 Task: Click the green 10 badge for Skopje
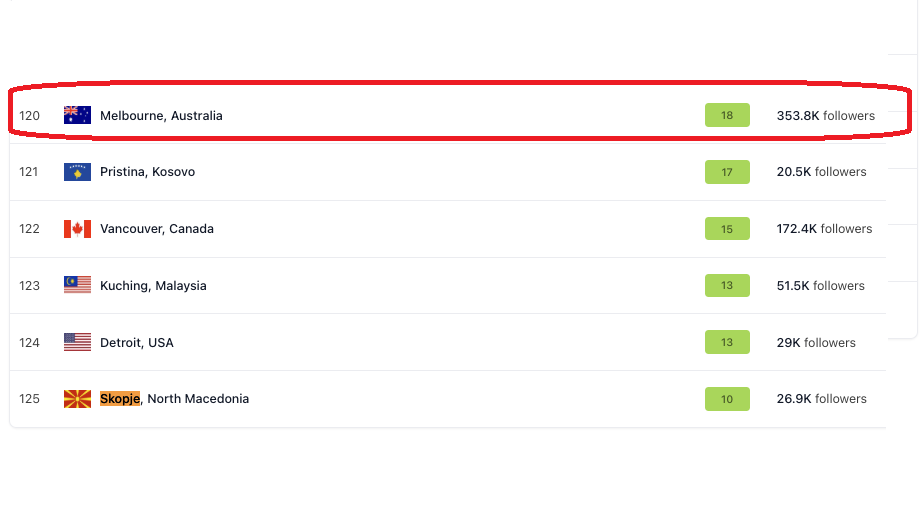click(727, 399)
